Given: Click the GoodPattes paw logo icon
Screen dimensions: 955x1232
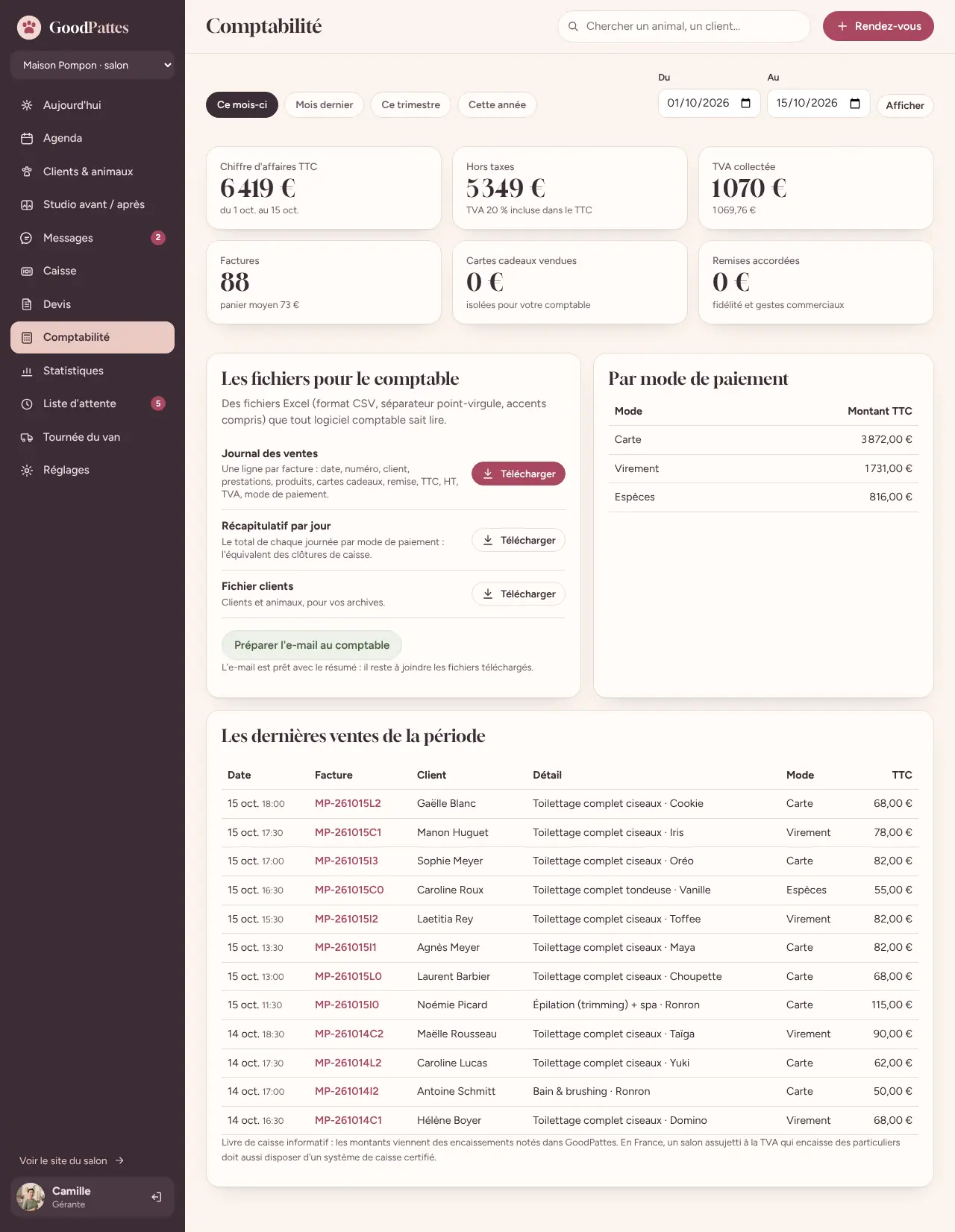Looking at the screenshot, I should click(x=29, y=28).
